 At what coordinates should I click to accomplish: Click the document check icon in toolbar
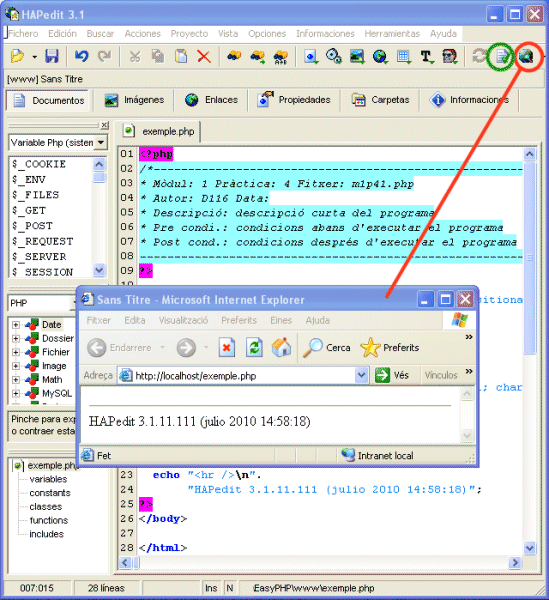click(x=502, y=57)
